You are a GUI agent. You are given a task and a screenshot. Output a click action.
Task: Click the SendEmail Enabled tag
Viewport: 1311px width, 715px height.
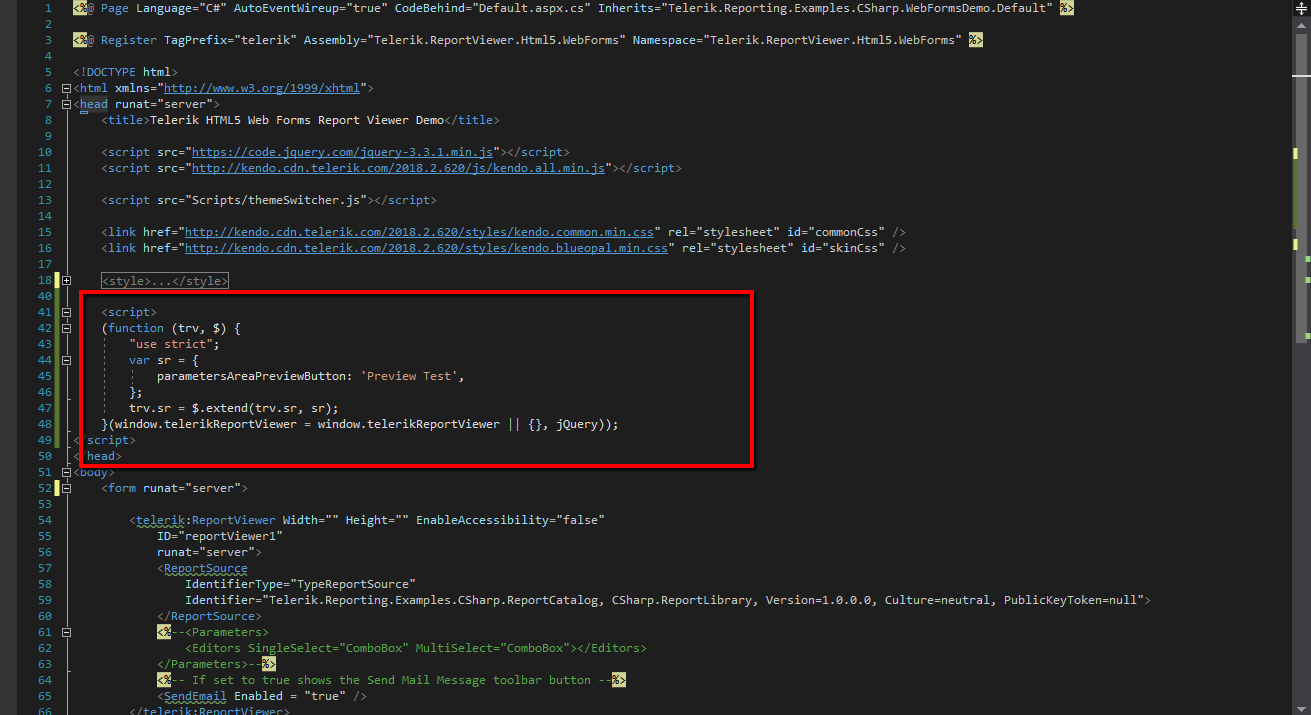pyautogui.click(x=262, y=696)
